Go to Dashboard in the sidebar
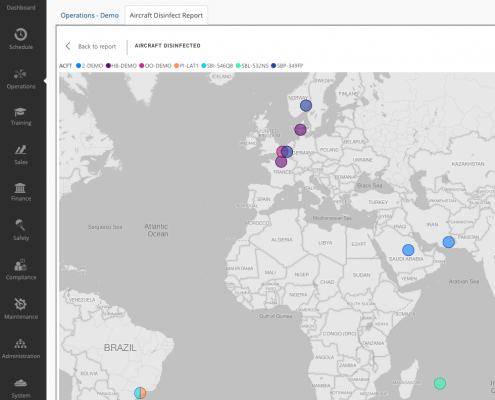 (x=21, y=8)
